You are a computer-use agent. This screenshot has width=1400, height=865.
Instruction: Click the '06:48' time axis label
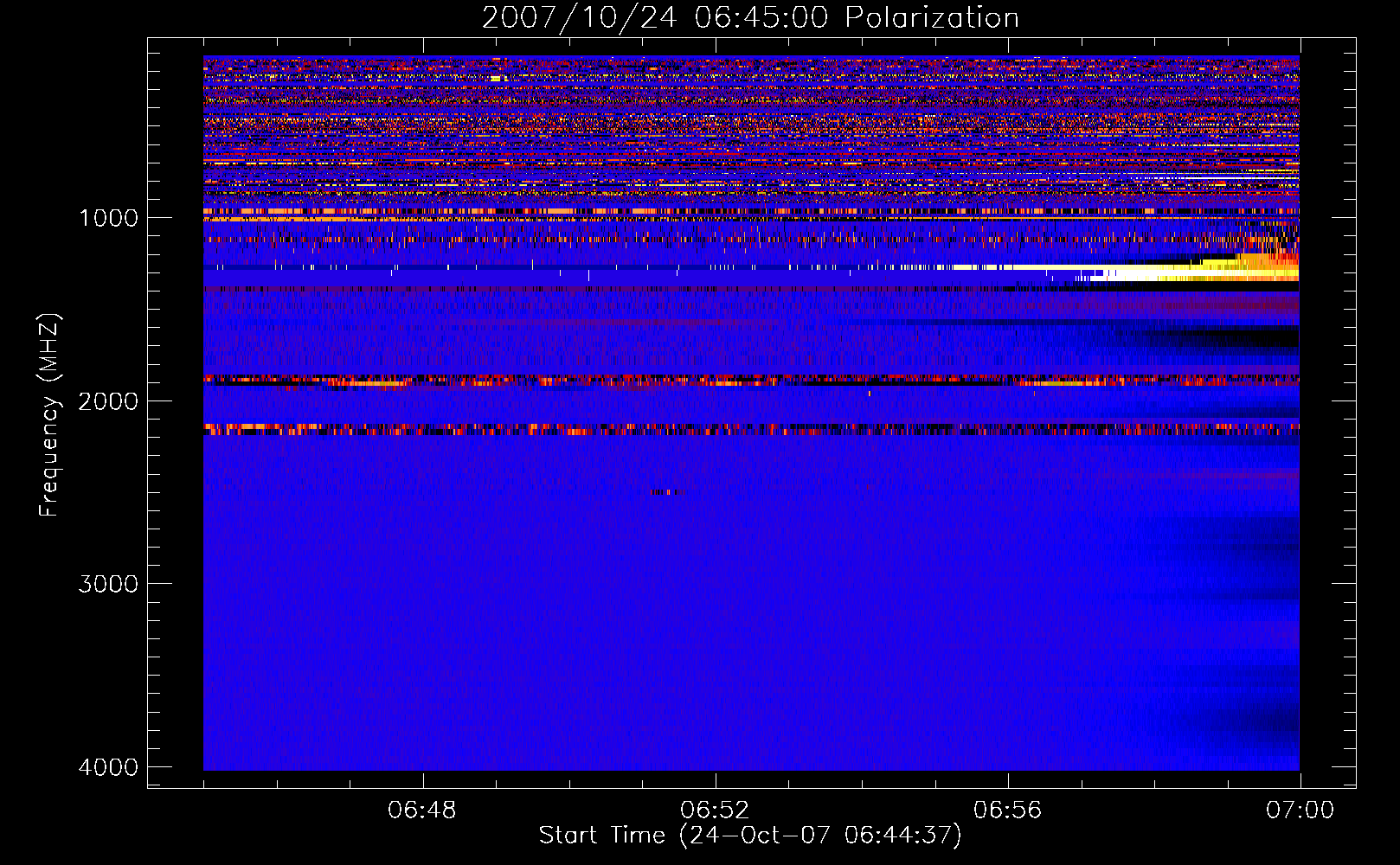pos(422,811)
